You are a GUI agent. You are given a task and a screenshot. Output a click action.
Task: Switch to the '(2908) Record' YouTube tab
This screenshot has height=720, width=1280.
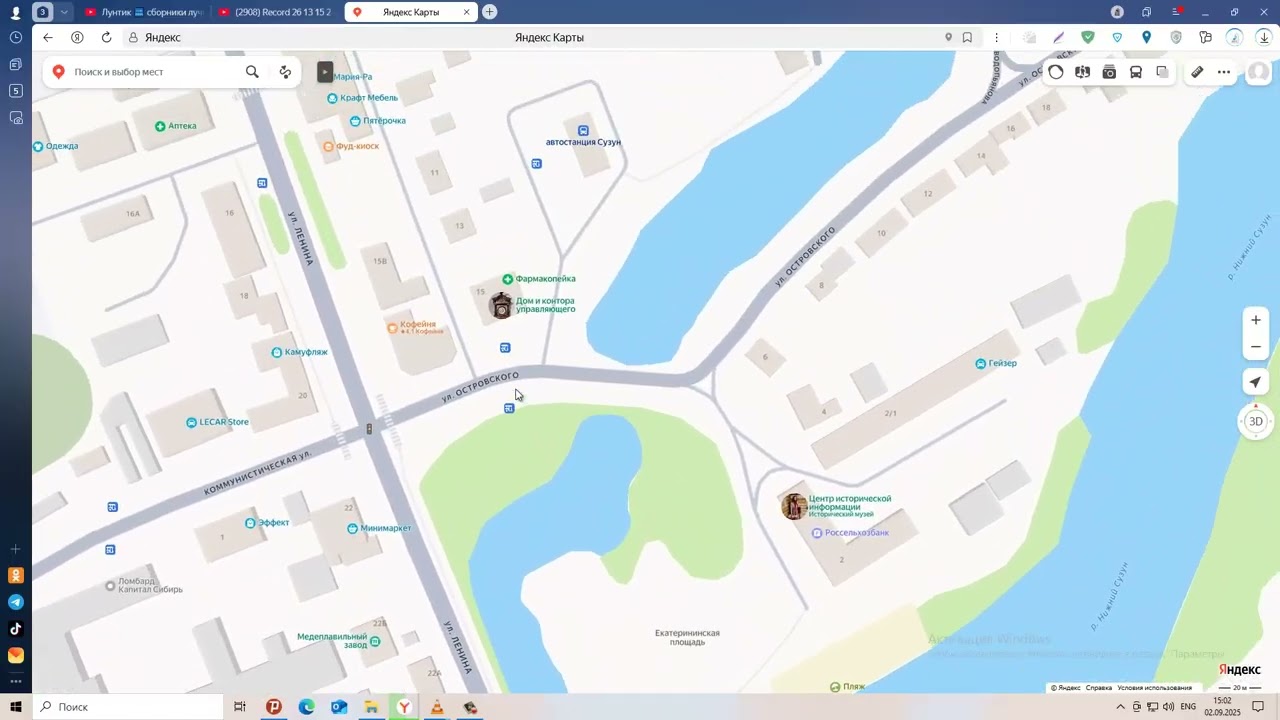coord(276,12)
